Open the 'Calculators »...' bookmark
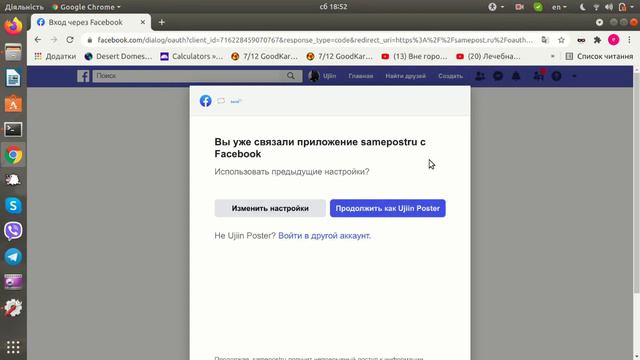Screen dimensions: 640x360 192,56
